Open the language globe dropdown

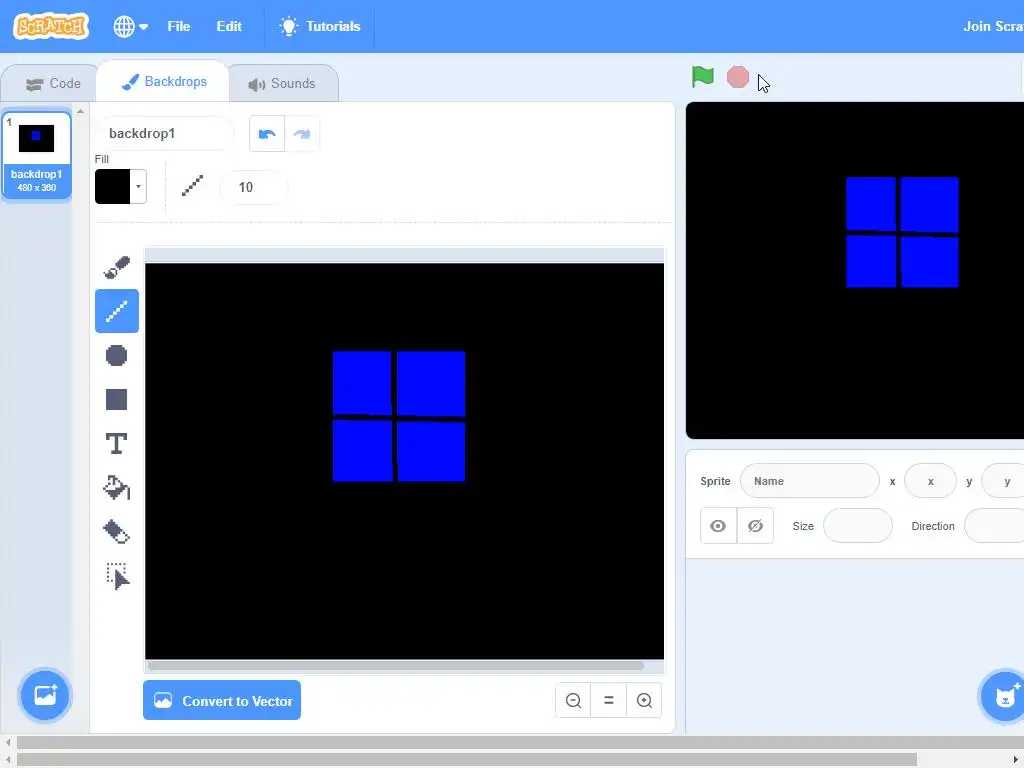click(x=130, y=26)
